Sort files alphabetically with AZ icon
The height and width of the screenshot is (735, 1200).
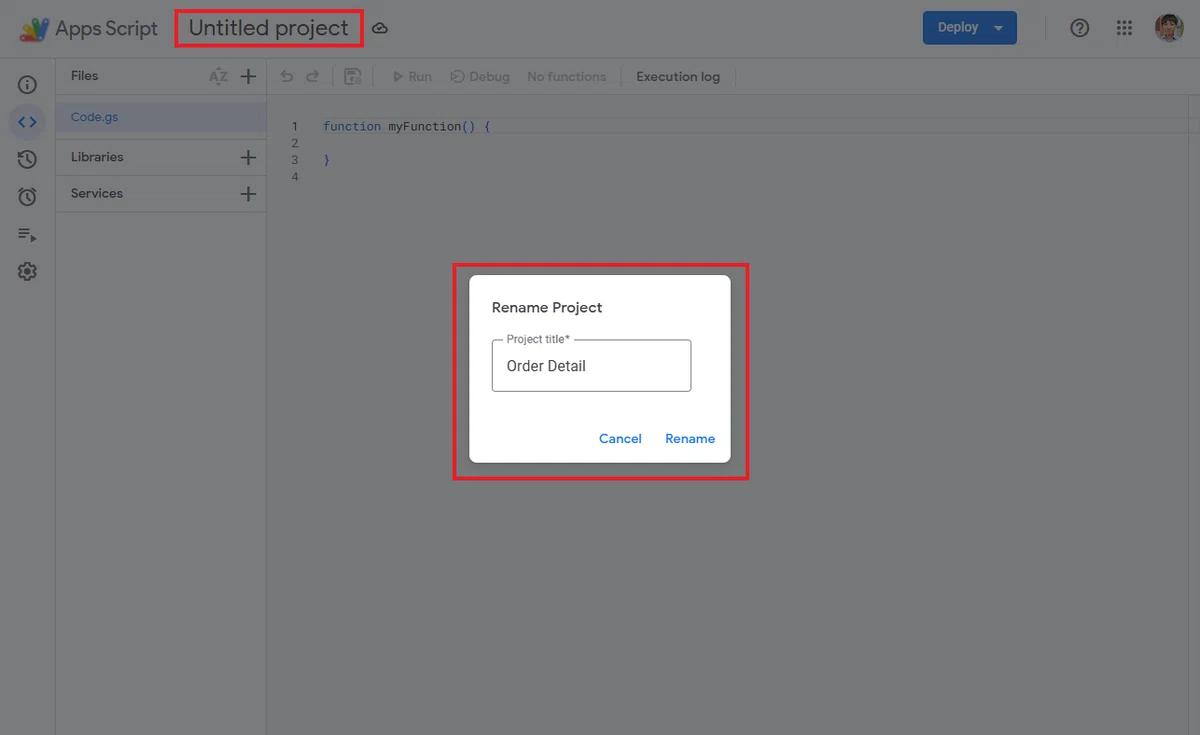point(218,76)
